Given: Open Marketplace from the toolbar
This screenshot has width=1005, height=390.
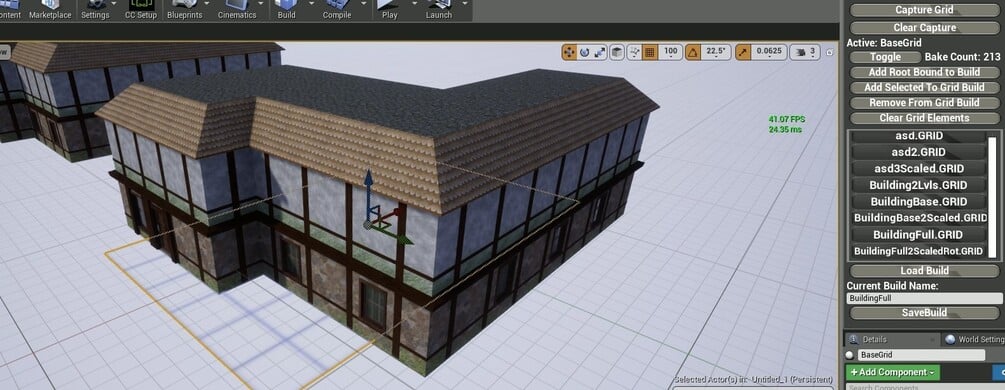Looking at the screenshot, I should tap(50, 10).
